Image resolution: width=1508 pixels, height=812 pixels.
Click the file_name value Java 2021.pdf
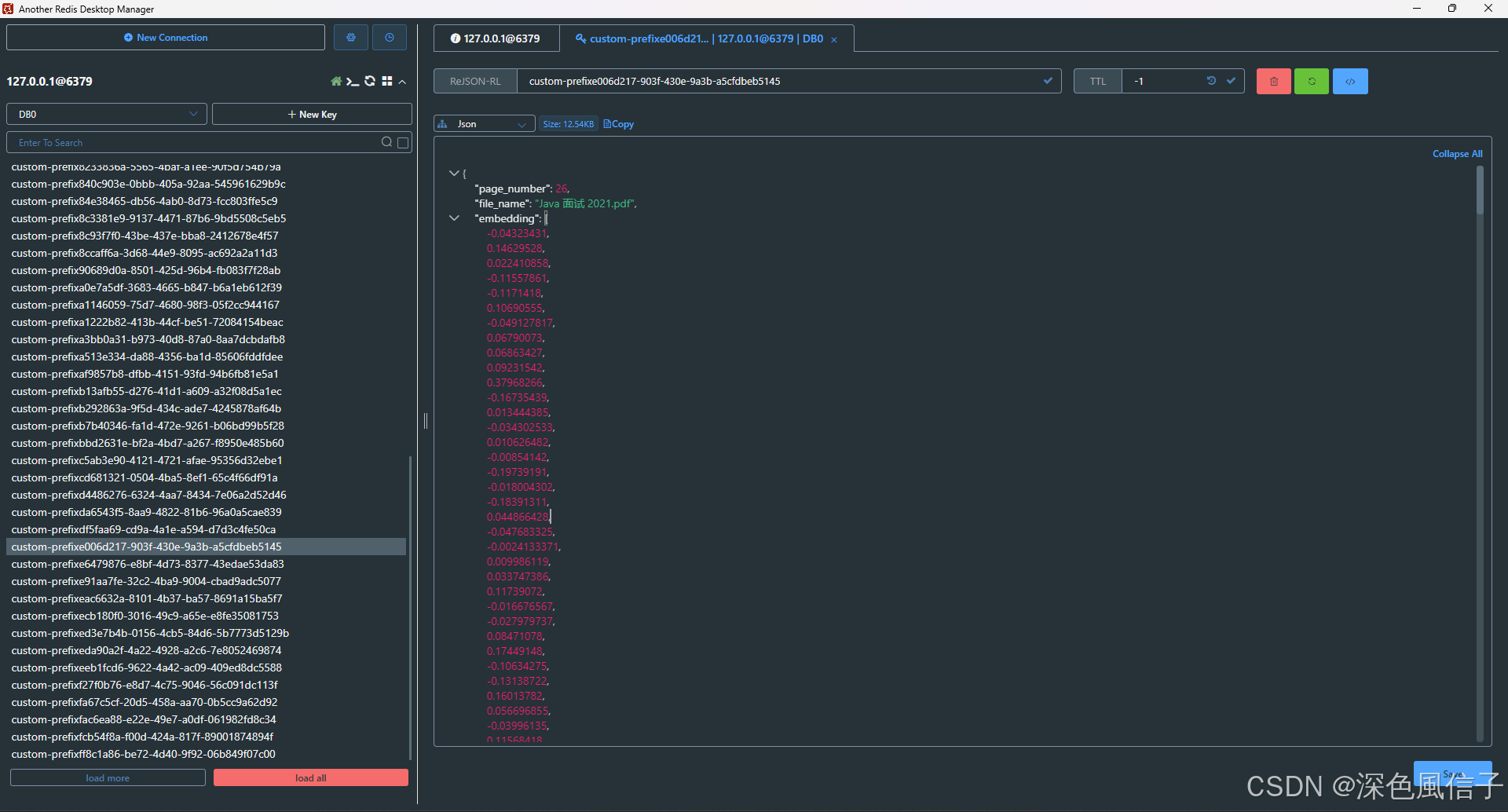[x=584, y=203]
